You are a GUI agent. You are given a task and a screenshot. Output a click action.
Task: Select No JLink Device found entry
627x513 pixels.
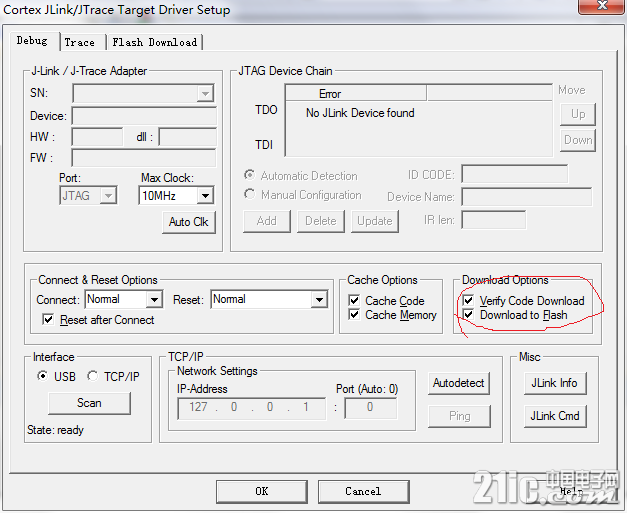pyautogui.click(x=360, y=113)
